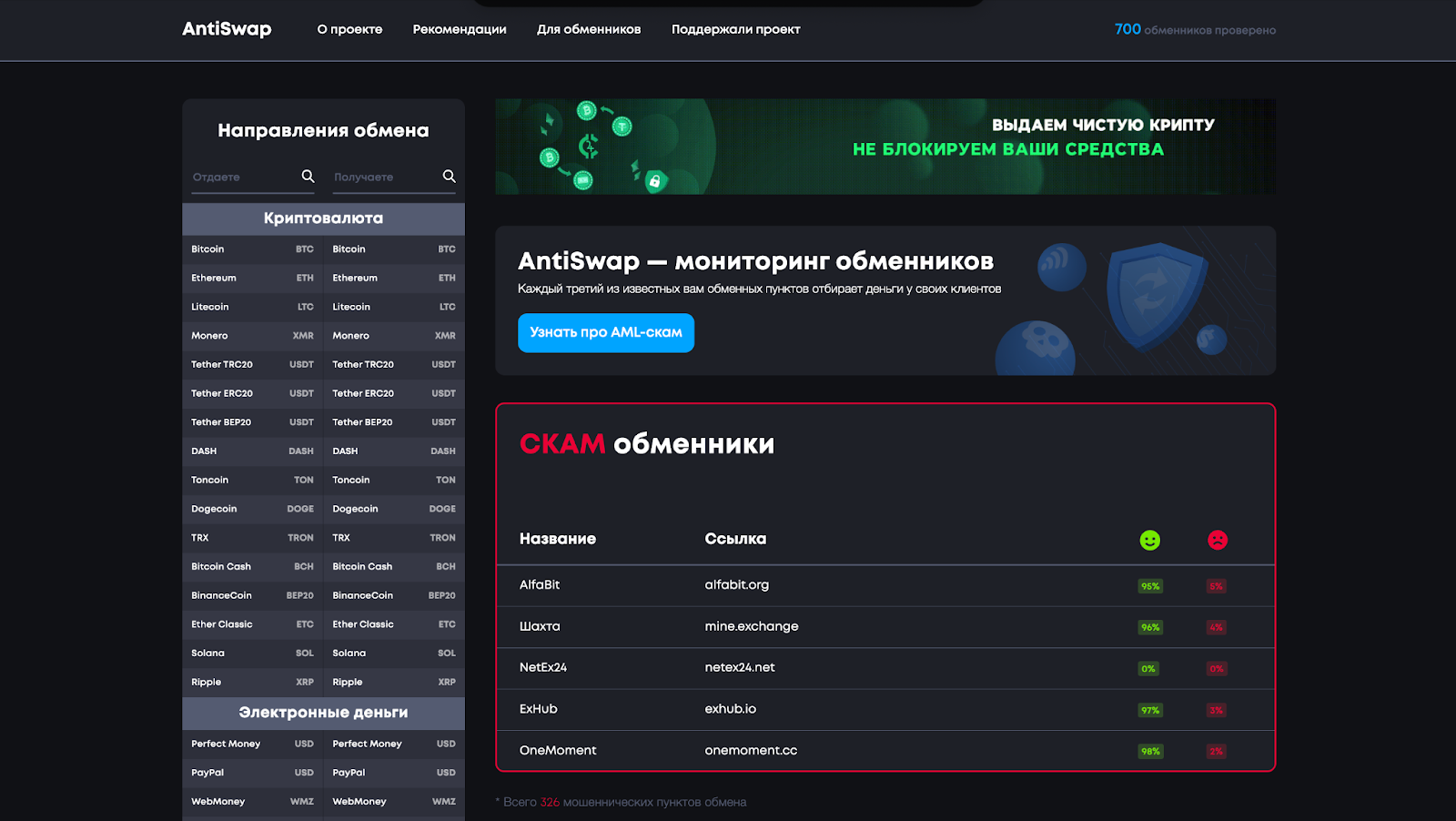Click the red 326 count in footnote
Viewport: 1456px width, 821px height.
550,802
